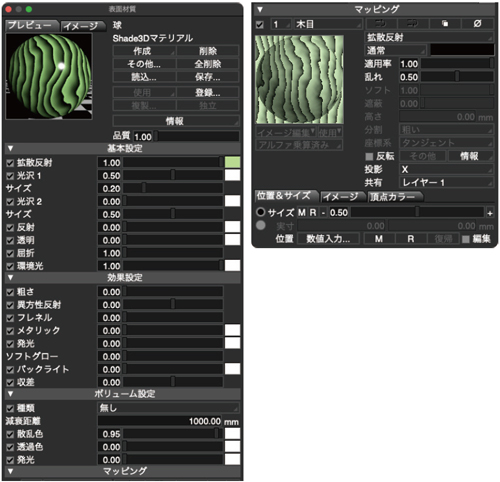
Task: Click the duplicate layer icon in Mapping panel
Action: coord(445,24)
